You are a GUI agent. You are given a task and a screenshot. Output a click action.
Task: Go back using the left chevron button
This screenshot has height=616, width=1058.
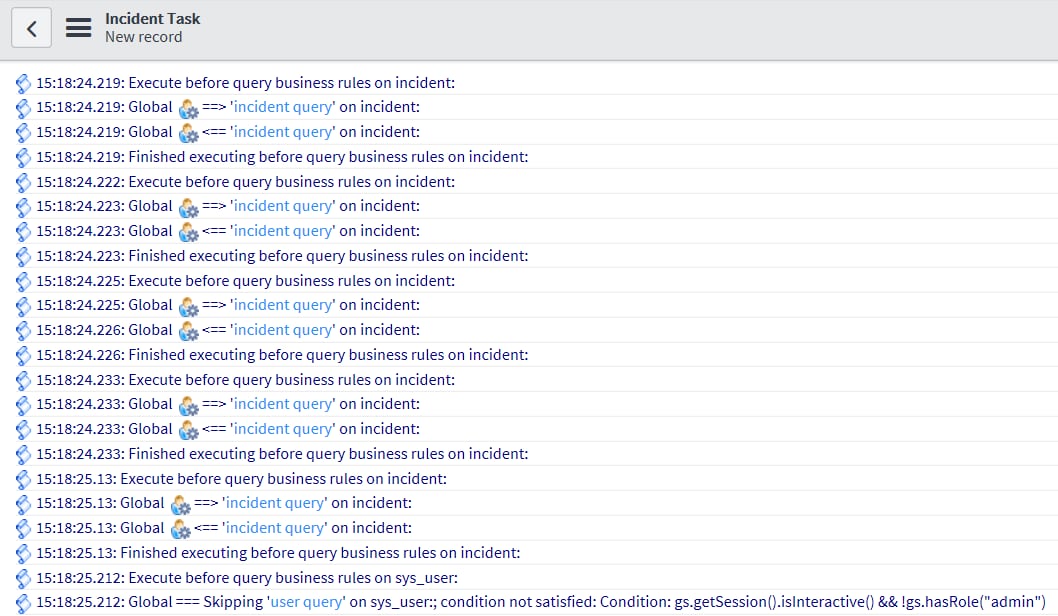pyautogui.click(x=31, y=28)
